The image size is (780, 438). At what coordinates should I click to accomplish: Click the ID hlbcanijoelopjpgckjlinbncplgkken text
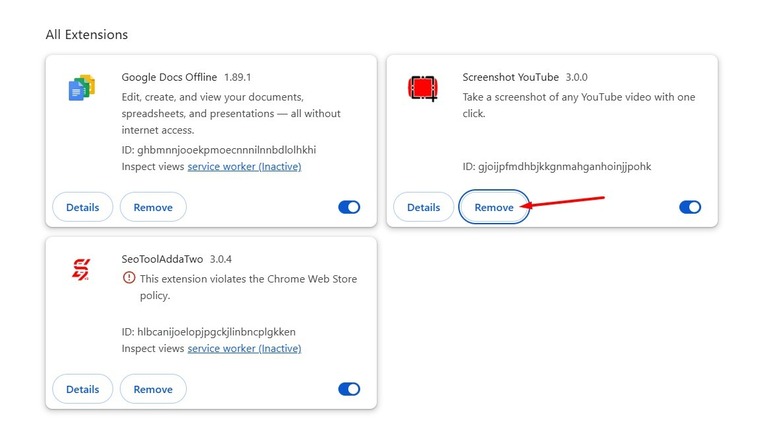208,331
